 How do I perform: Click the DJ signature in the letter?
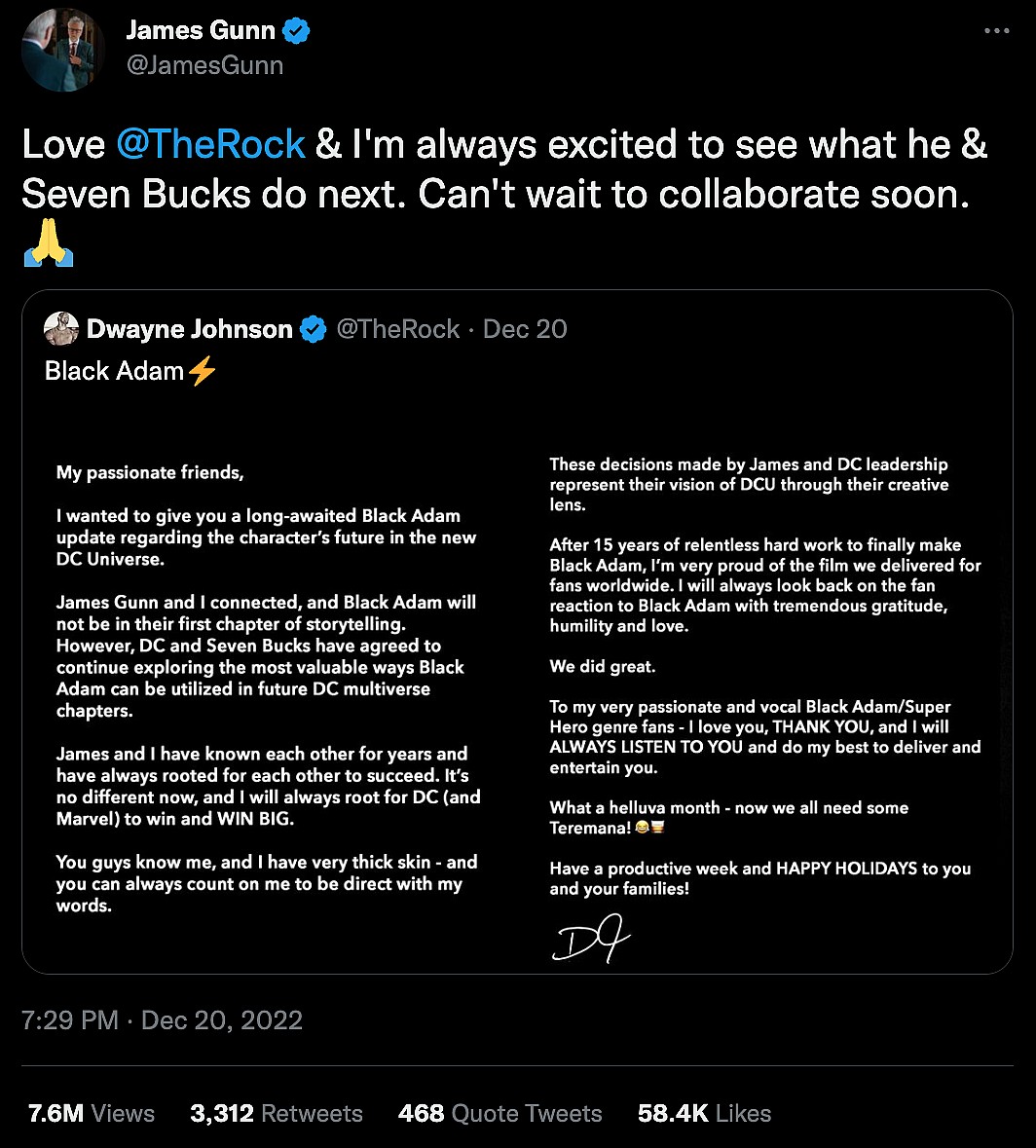590,941
